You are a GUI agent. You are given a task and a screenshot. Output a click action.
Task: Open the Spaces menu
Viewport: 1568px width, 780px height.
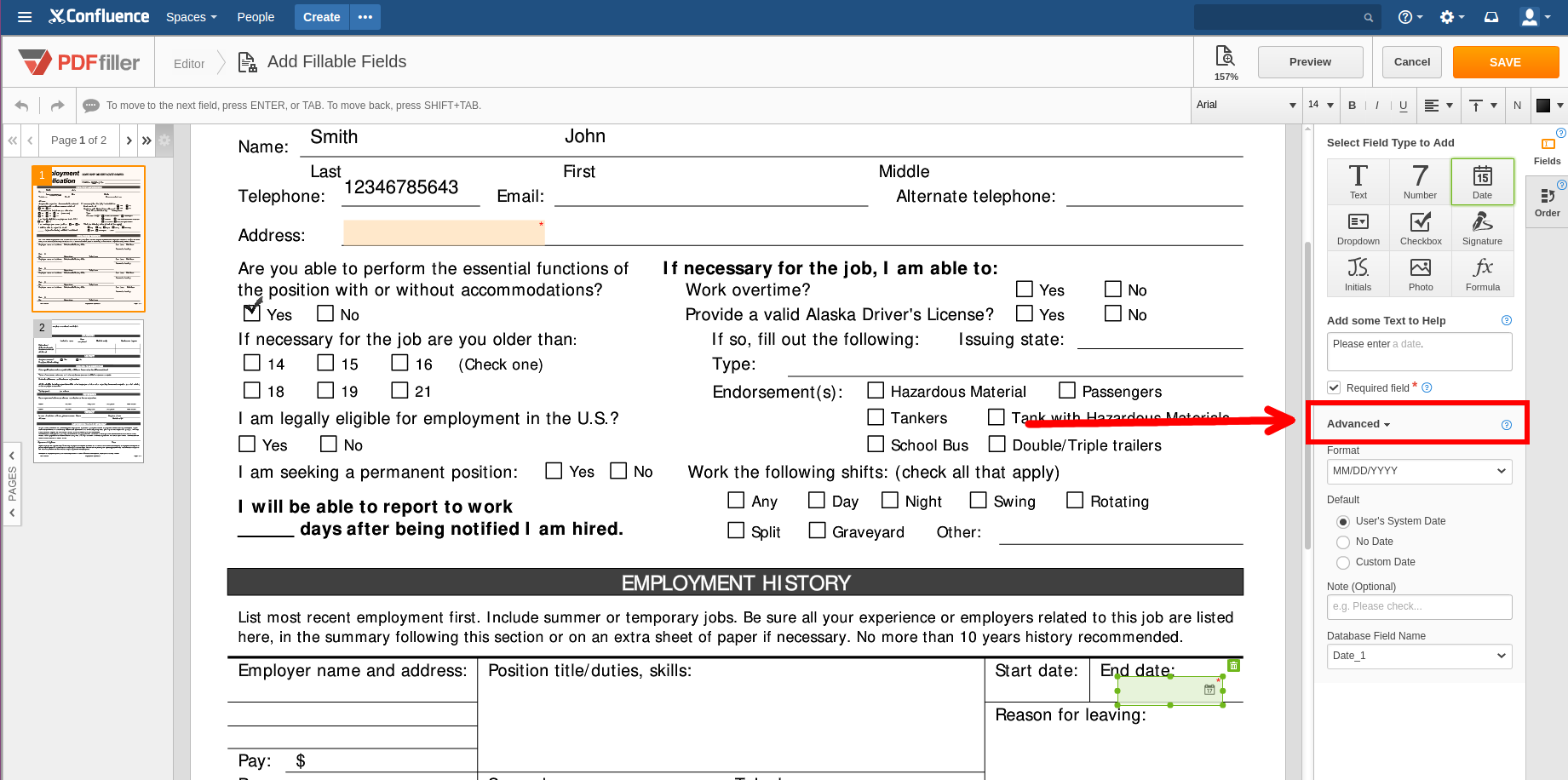click(x=192, y=17)
